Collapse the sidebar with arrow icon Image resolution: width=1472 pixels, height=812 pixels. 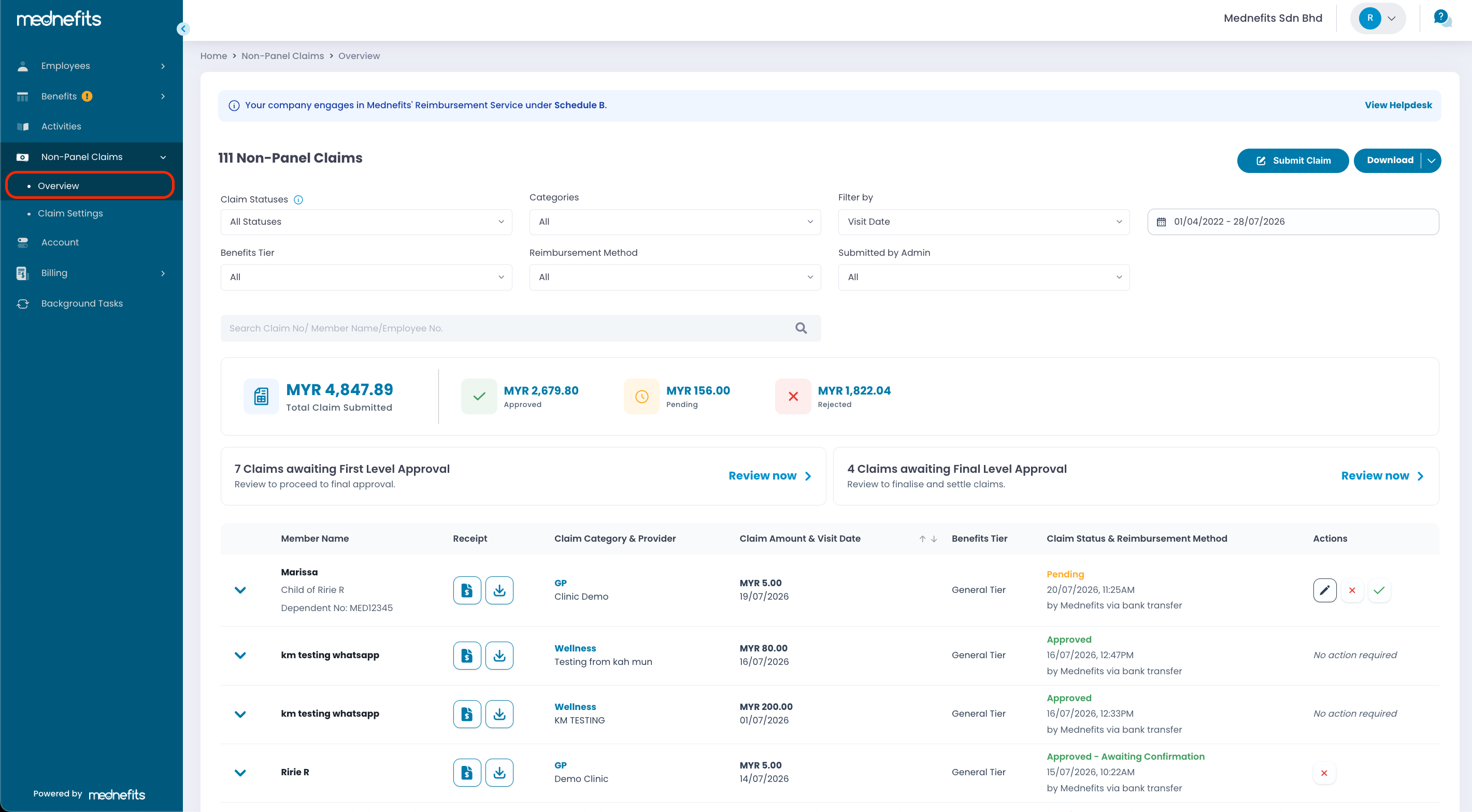pyautogui.click(x=183, y=28)
